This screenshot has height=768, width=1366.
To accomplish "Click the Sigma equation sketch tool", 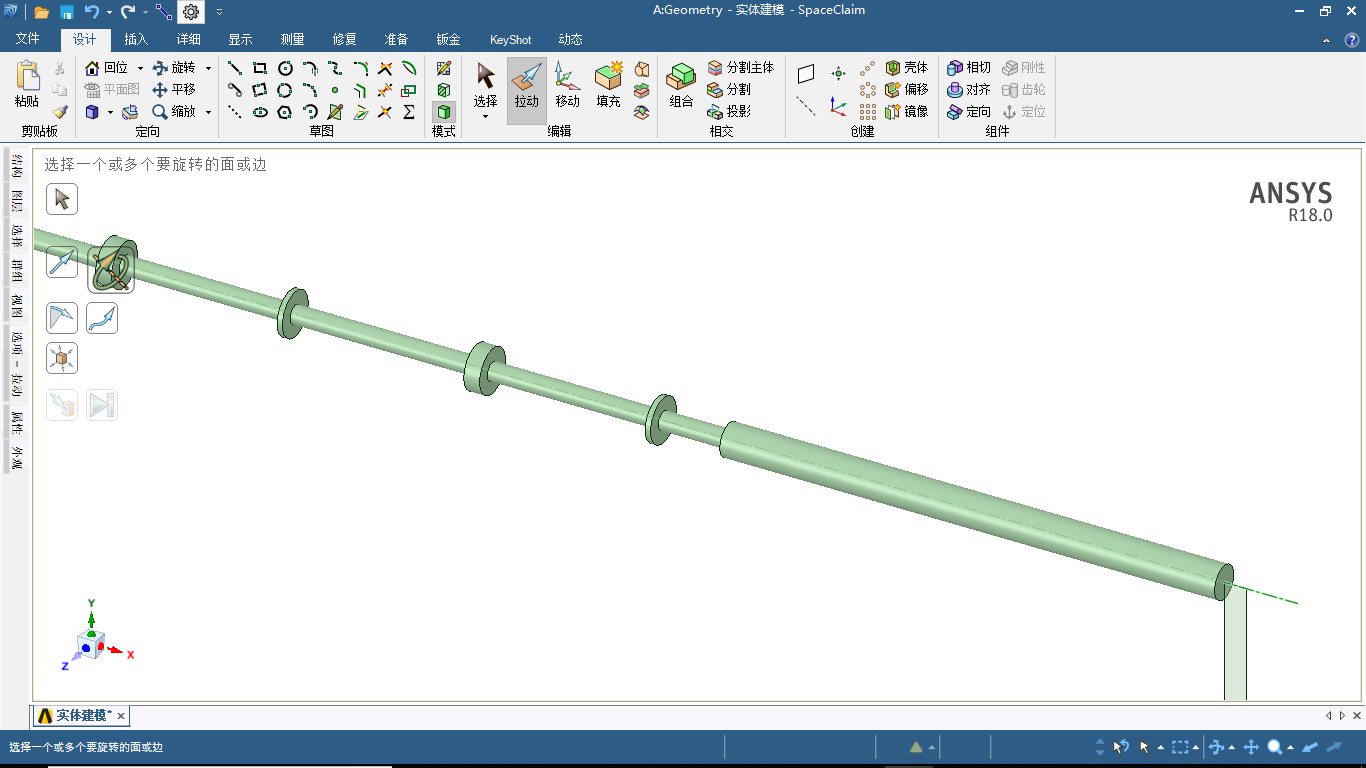I will (409, 112).
